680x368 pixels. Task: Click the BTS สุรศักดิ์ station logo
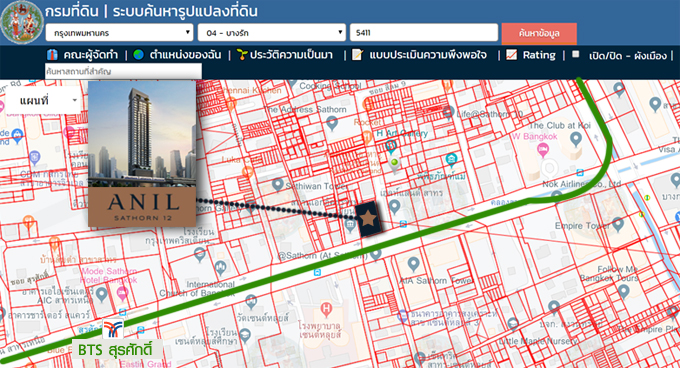(113, 329)
